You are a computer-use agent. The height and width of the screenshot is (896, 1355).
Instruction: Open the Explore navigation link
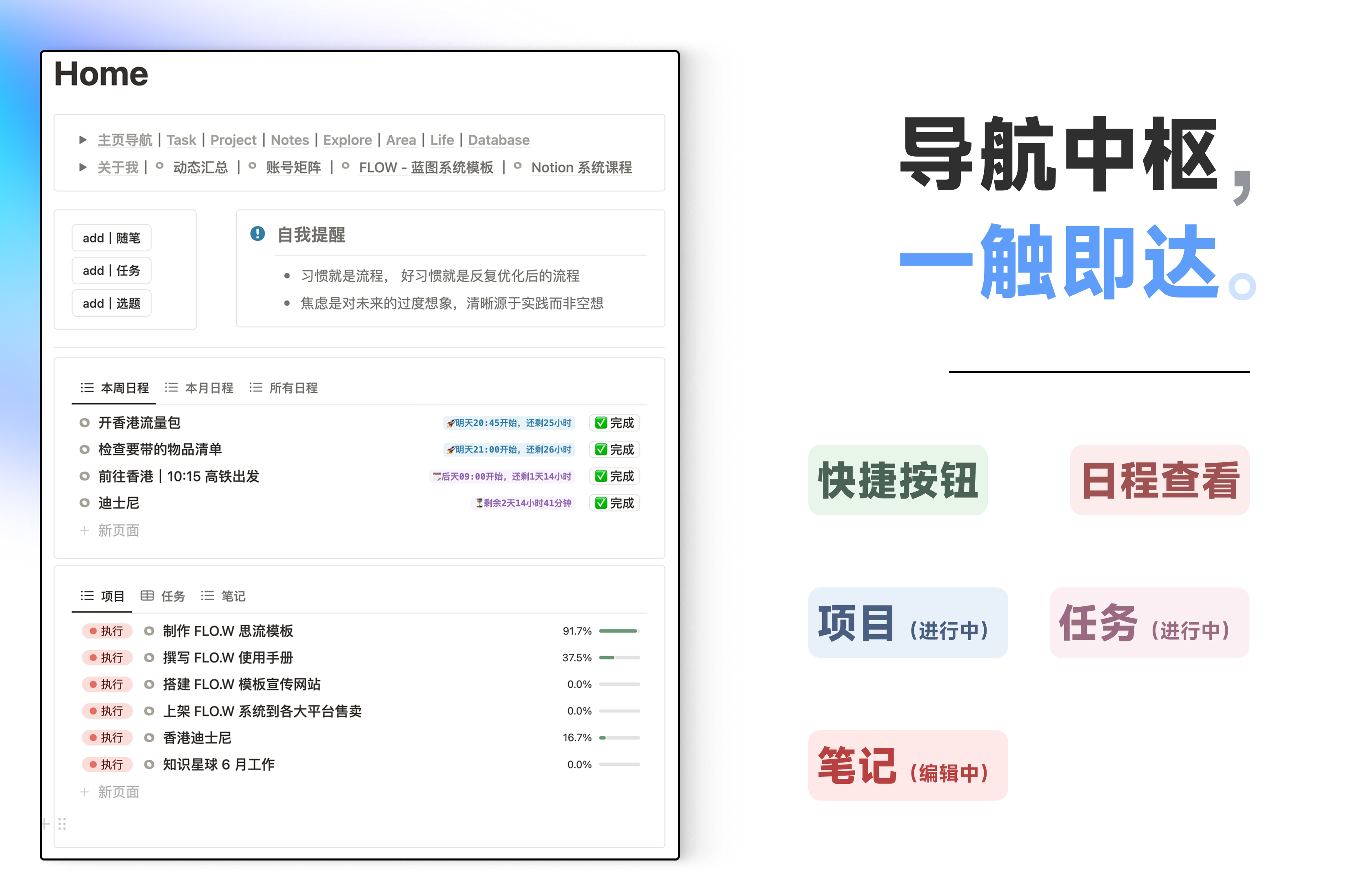[x=347, y=140]
